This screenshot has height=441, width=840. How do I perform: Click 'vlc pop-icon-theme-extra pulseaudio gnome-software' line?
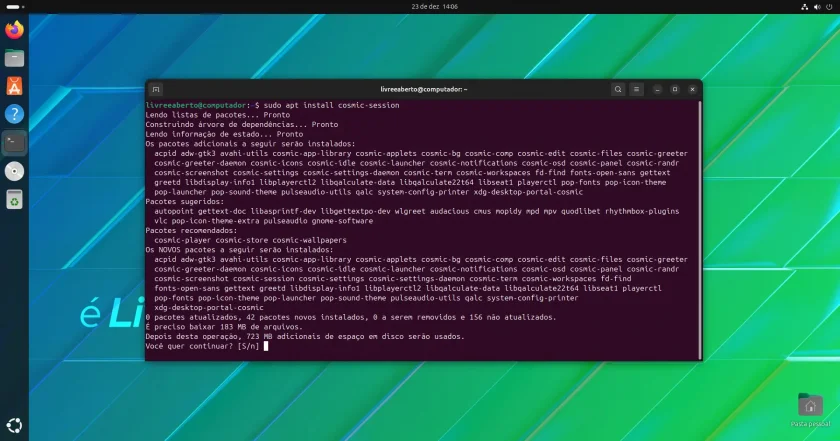264,221
